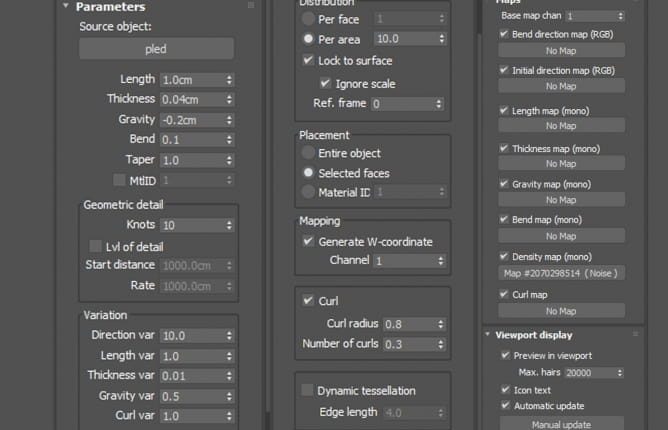668x430 pixels.
Task: Uncheck the Curl checkbox
Action: point(308,300)
